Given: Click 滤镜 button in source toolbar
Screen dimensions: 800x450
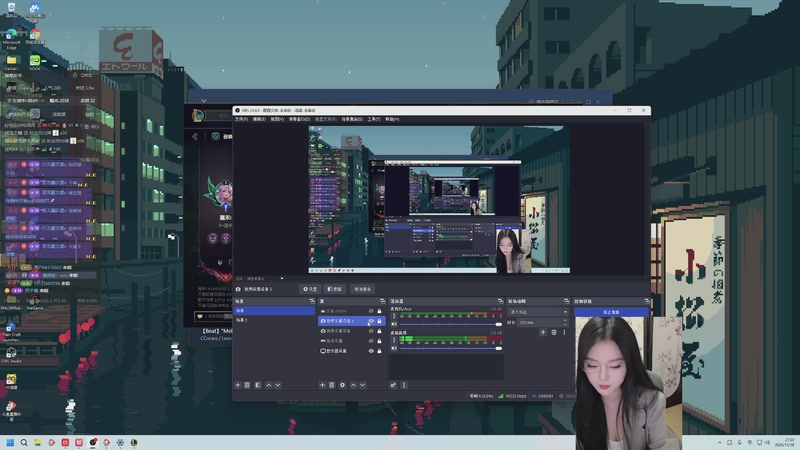Looking at the screenshot, I should [335, 289].
